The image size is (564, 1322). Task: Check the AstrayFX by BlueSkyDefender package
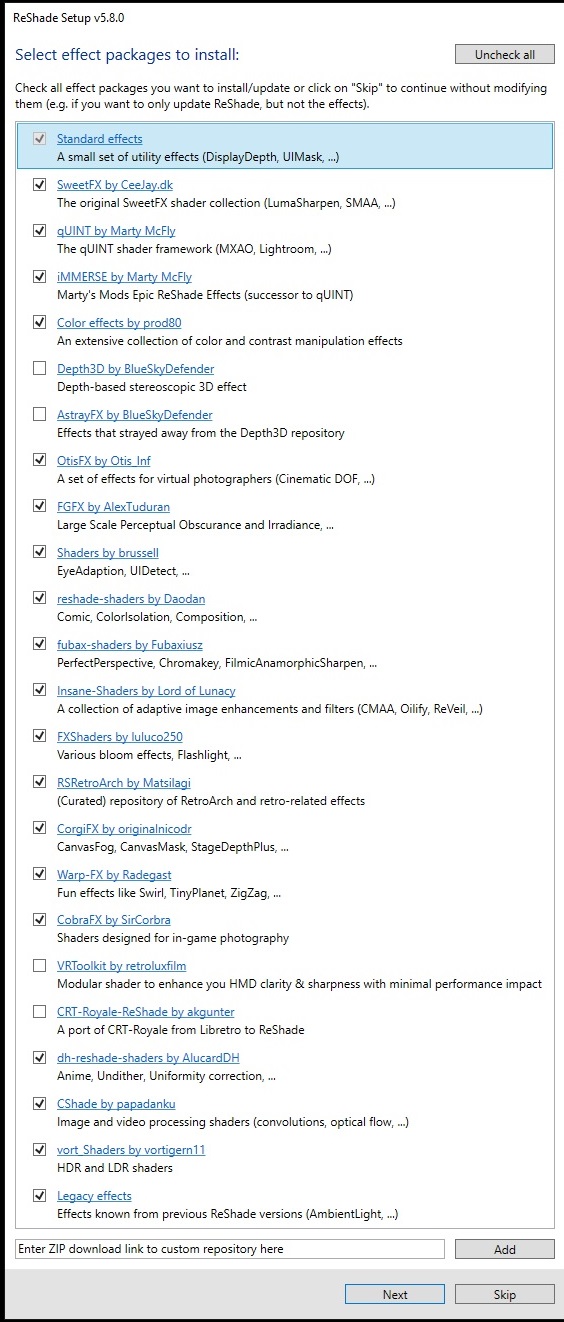click(x=39, y=414)
